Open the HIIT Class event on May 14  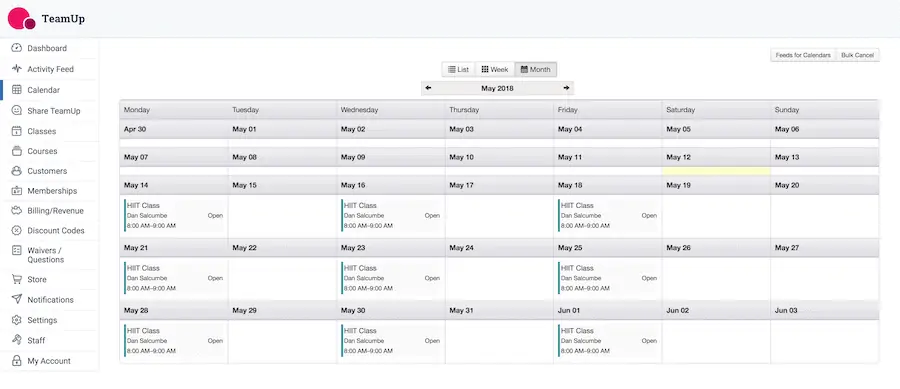(174, 216)
